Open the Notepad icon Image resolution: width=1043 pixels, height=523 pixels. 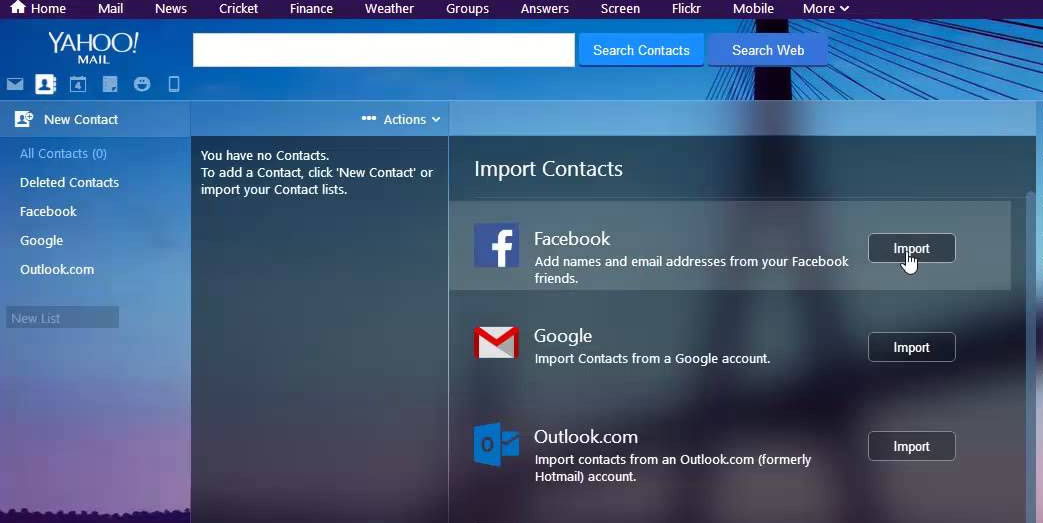110,84
